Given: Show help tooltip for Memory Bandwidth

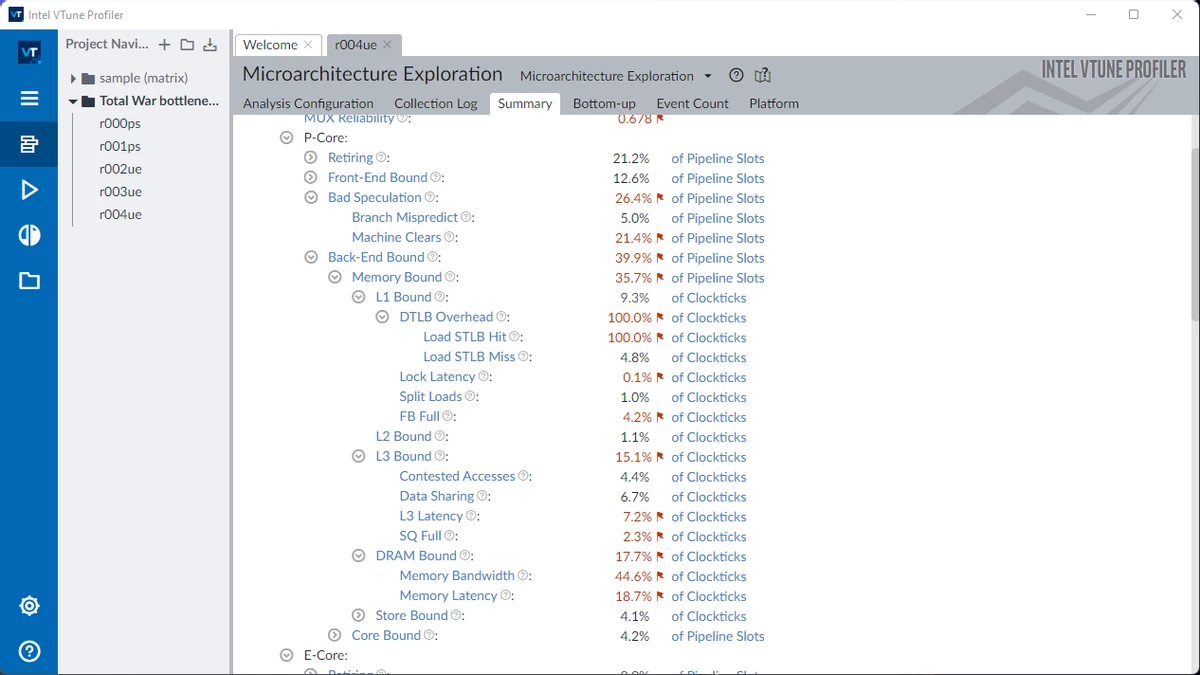Looking at the screenshot, I should click(x=523, y=576).
